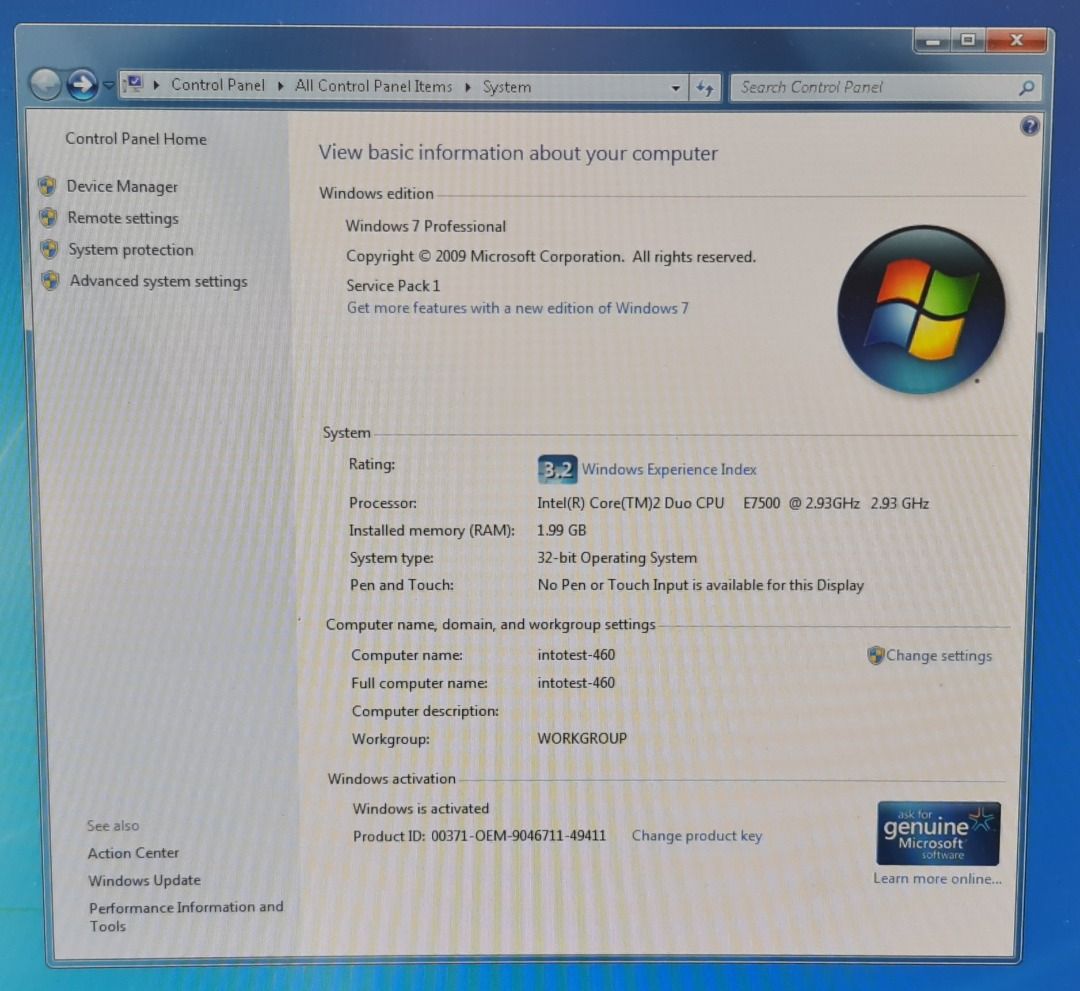Open Action Center from See also section

coord(133,853)
